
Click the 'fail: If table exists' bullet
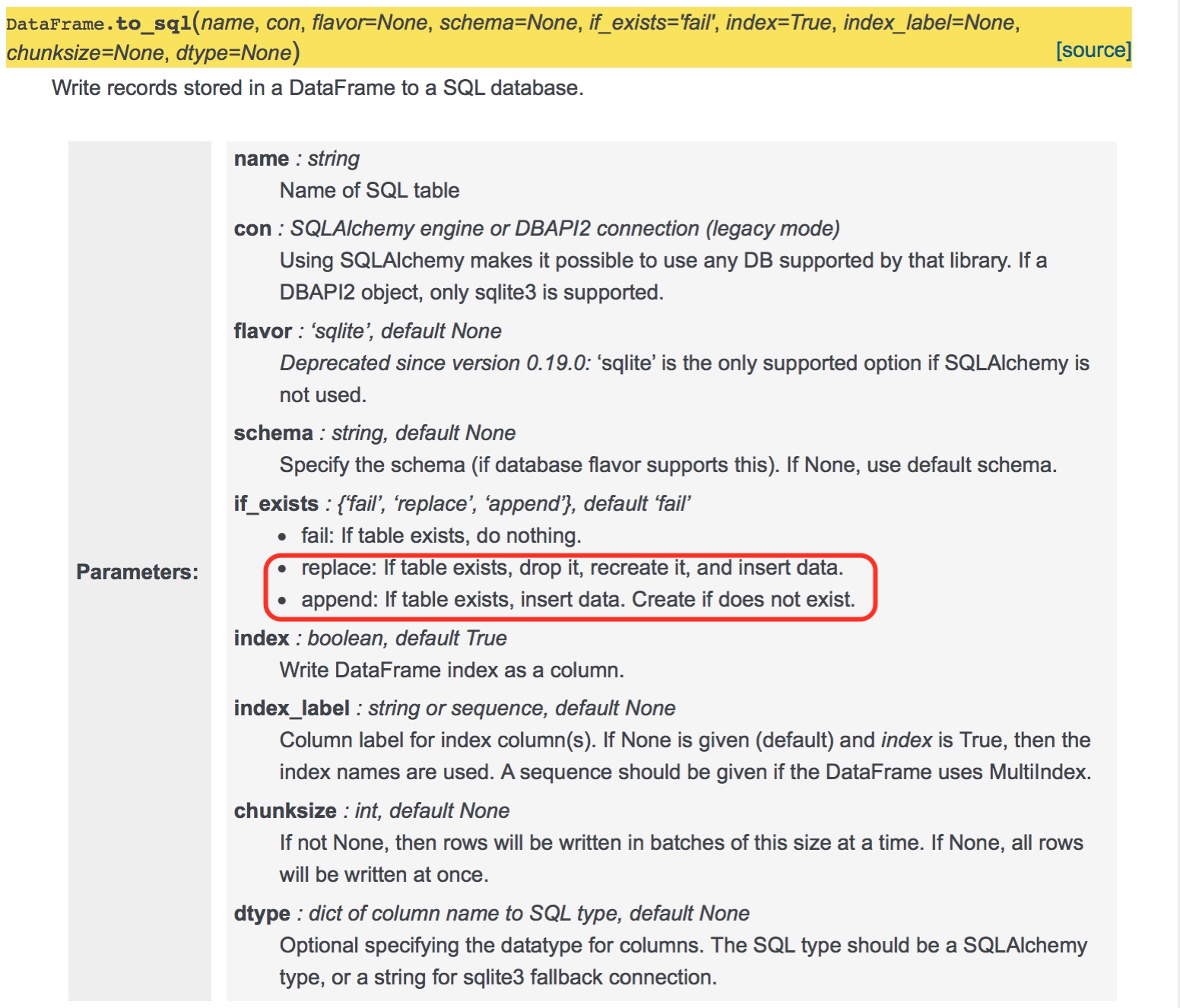441,535
